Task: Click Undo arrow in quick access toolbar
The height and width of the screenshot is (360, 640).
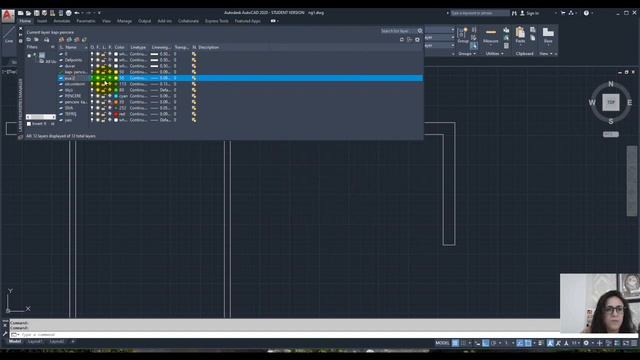Action: pos(77,13)
